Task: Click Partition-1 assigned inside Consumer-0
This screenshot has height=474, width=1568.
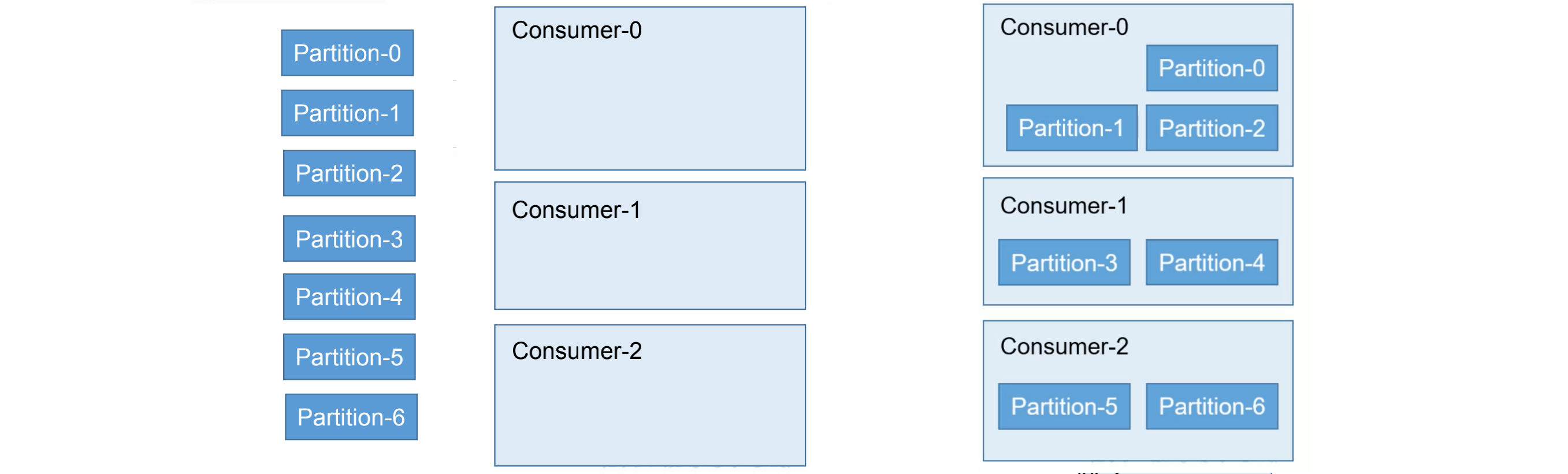Action: (1071, 128)
